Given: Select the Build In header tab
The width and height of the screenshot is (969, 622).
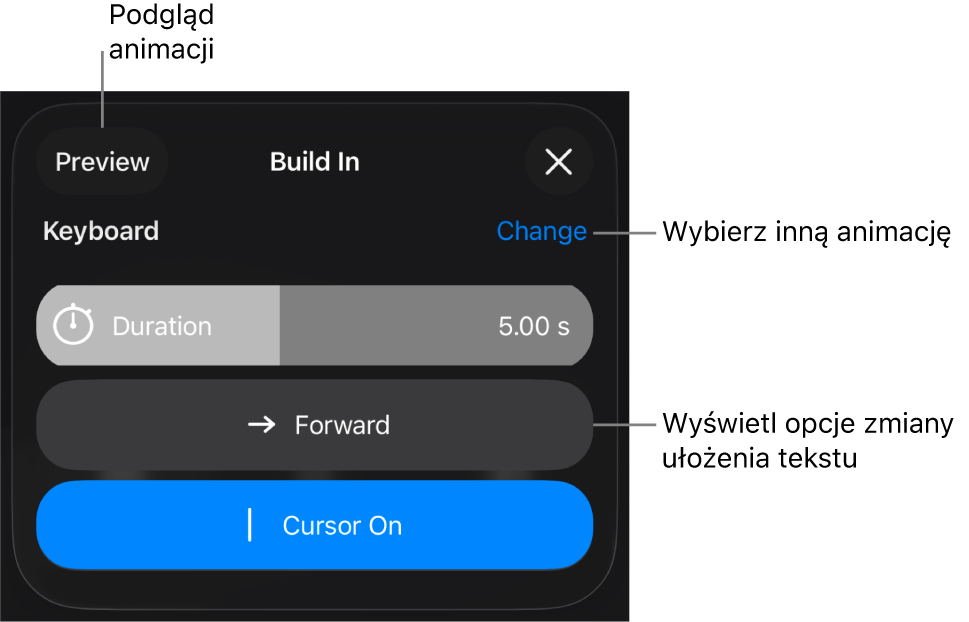Looking at the screenshot, I should 314,162.
